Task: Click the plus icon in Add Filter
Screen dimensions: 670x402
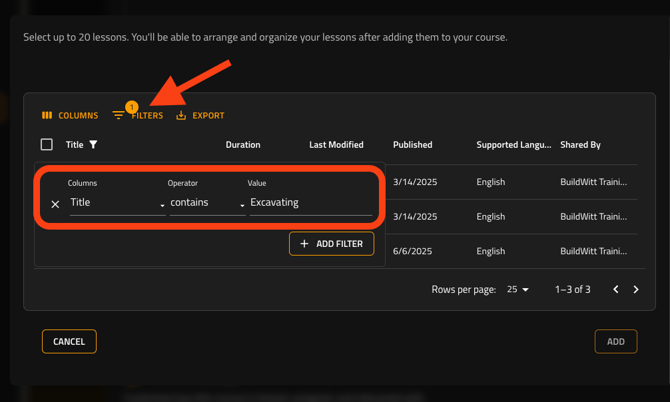Action: pyautogui.click(x=305, y=244)
